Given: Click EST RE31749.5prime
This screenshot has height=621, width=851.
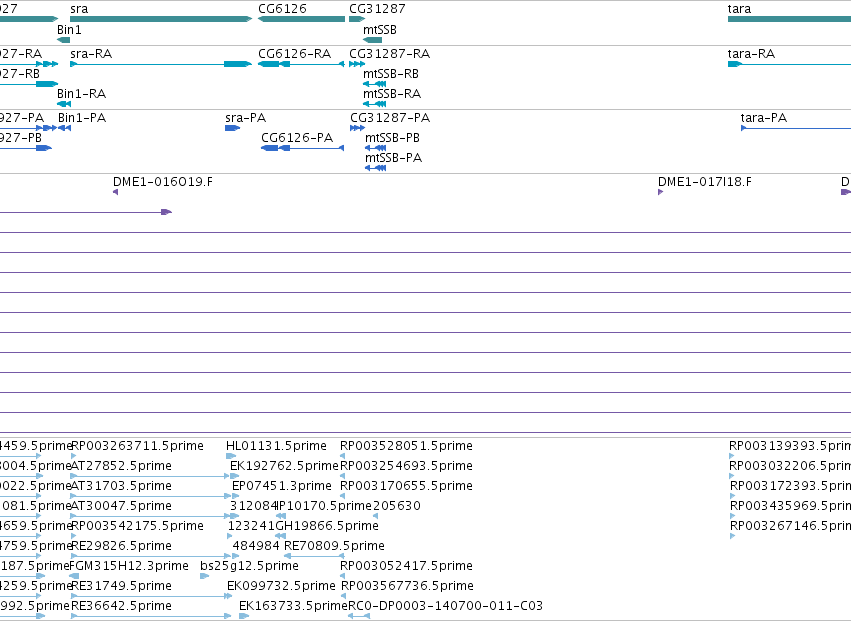Looking at the screenshot, I should (x=122, y=586).
